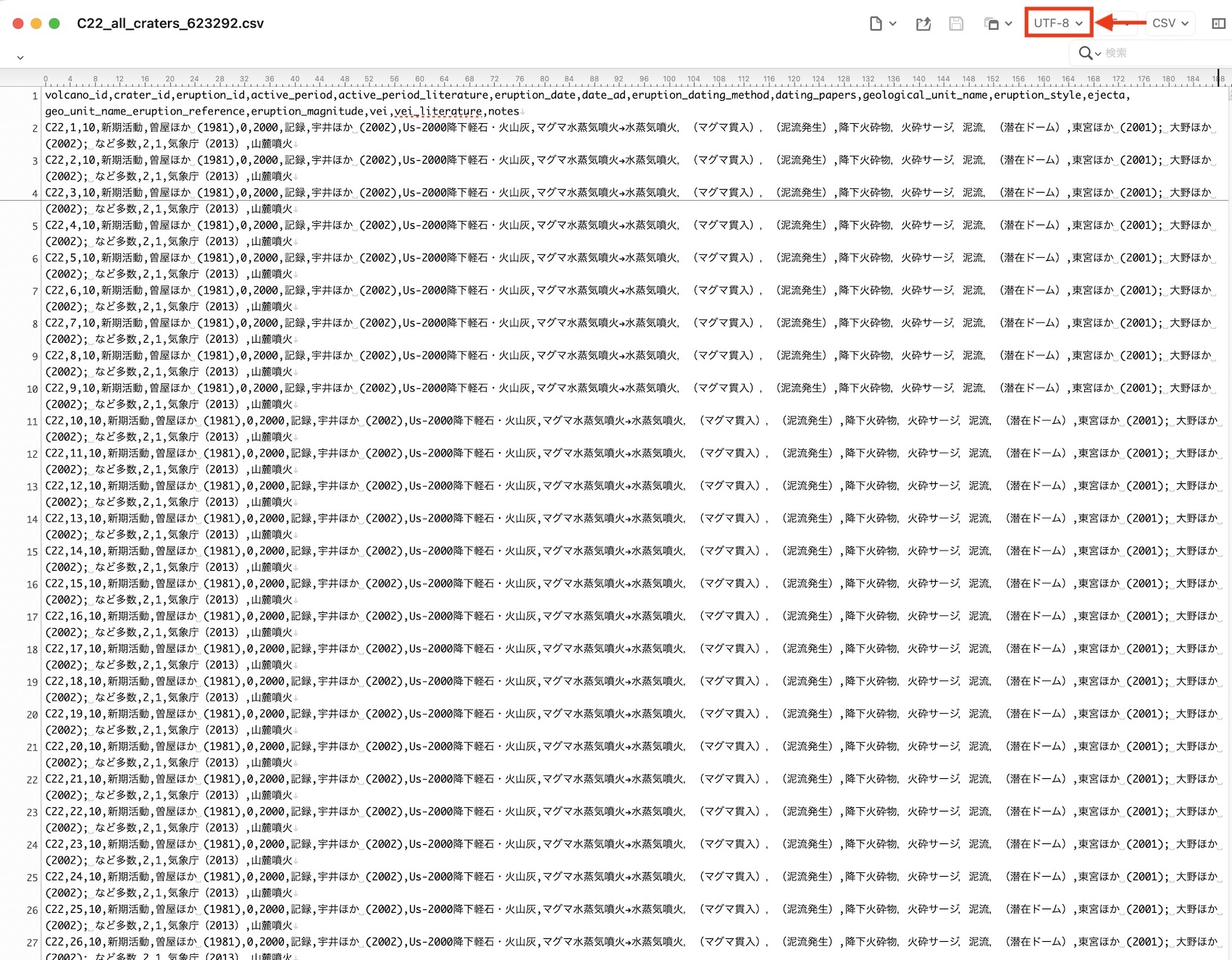Click the ruler at column mark 100
The width and height of the screenshot is (1232, 960).
coord(669,79)
